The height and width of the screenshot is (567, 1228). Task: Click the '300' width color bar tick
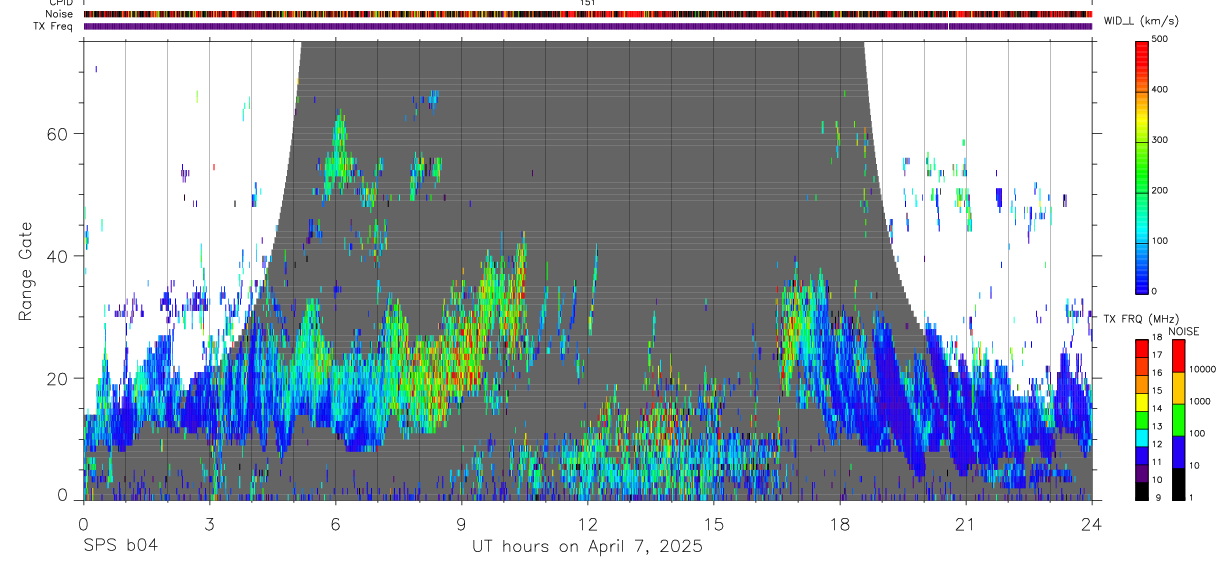pos(1161,140)
